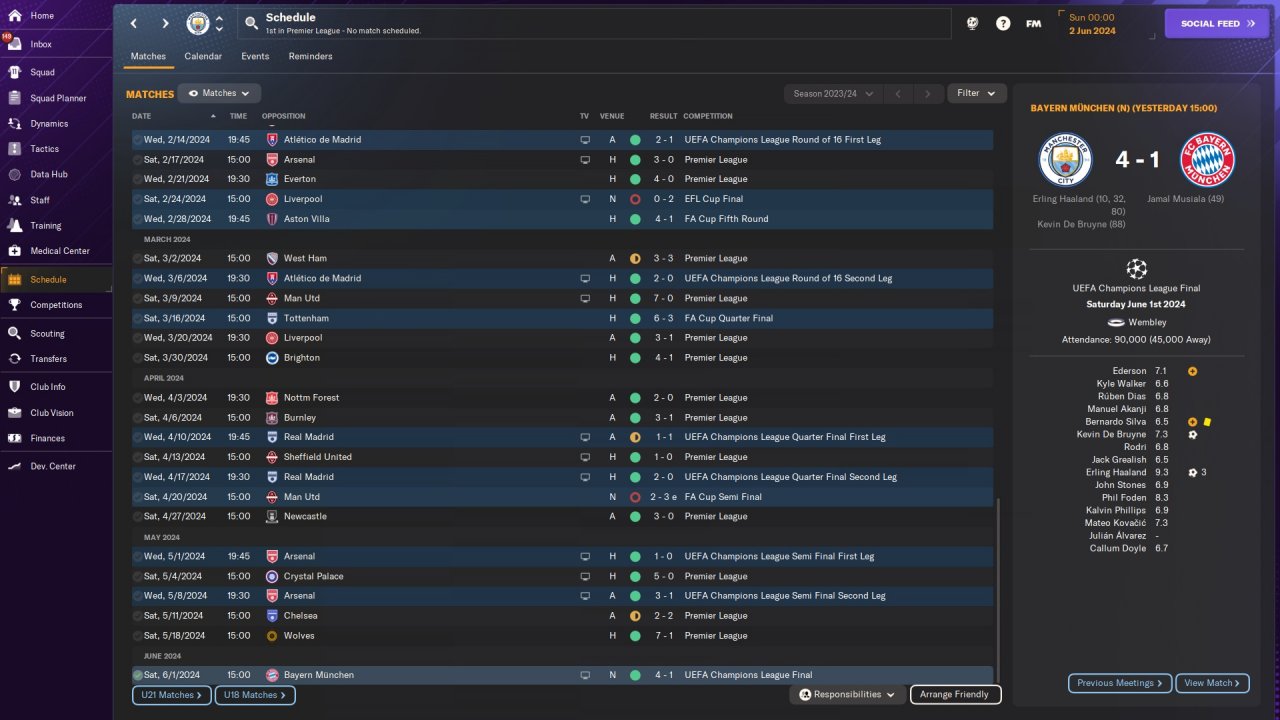Click the help question mark icon
Viewport: 1280px width, 720px height.
[x=1003, y=23]
